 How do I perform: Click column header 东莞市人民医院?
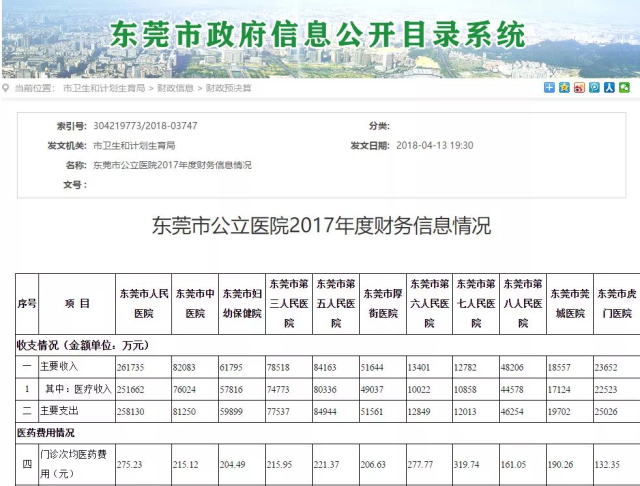point(144,304)
